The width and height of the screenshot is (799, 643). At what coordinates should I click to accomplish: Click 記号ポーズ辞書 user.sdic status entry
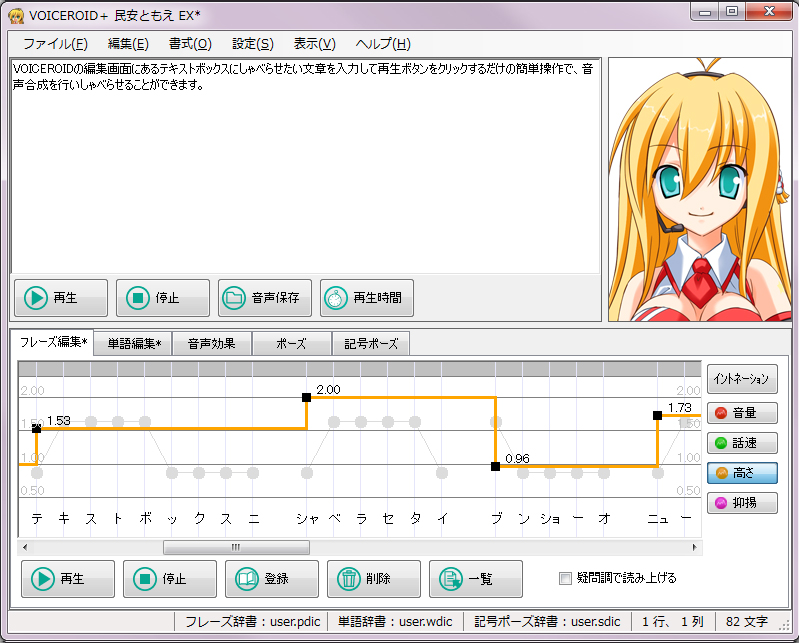click(x=547, y=622)
